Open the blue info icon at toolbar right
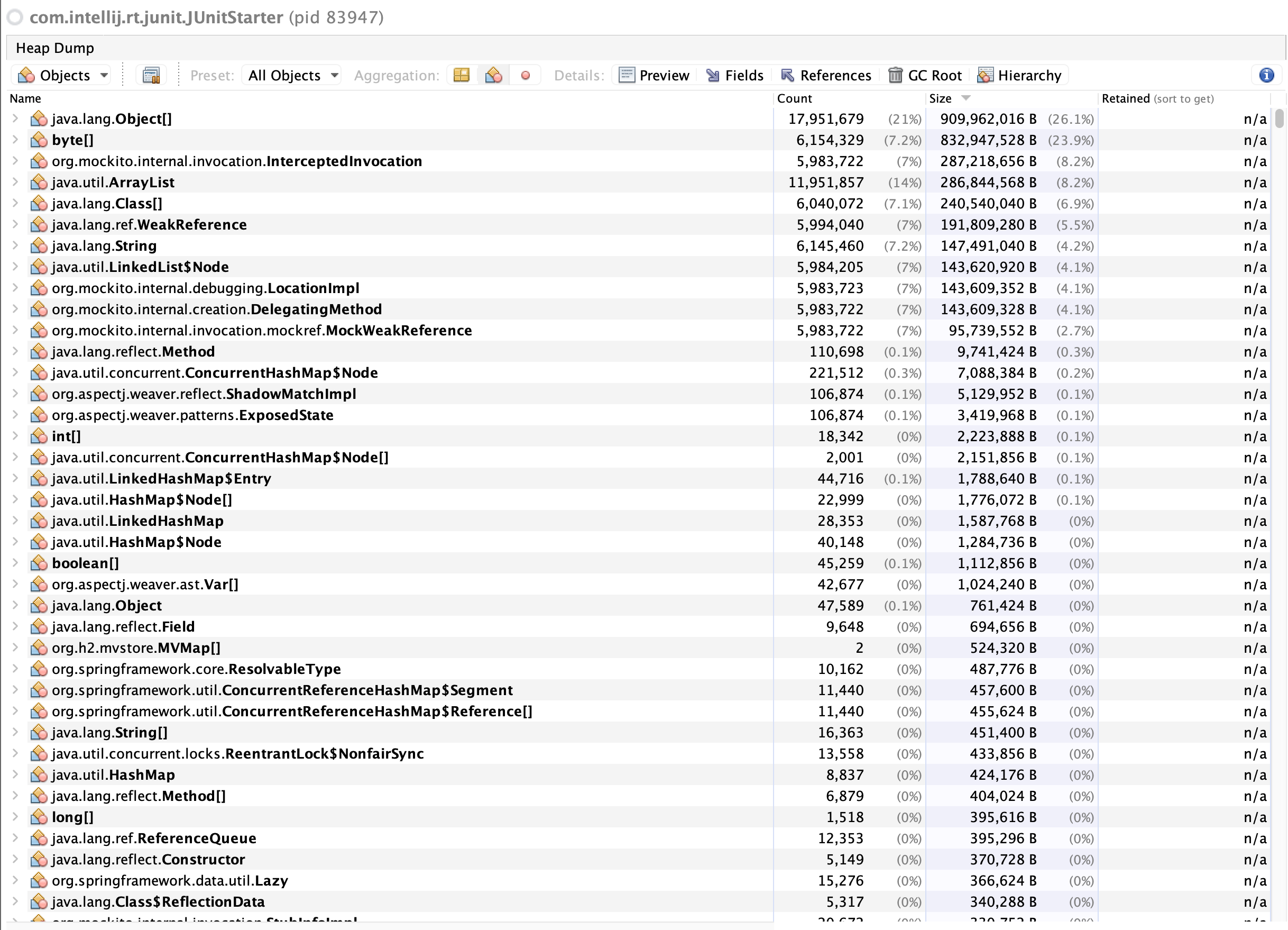This screenshot has width=1288, height=930. tap(1266, 75)
